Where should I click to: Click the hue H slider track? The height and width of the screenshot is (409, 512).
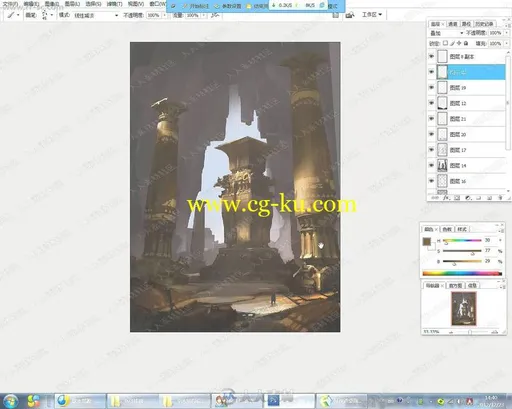[x=462, y=240]
